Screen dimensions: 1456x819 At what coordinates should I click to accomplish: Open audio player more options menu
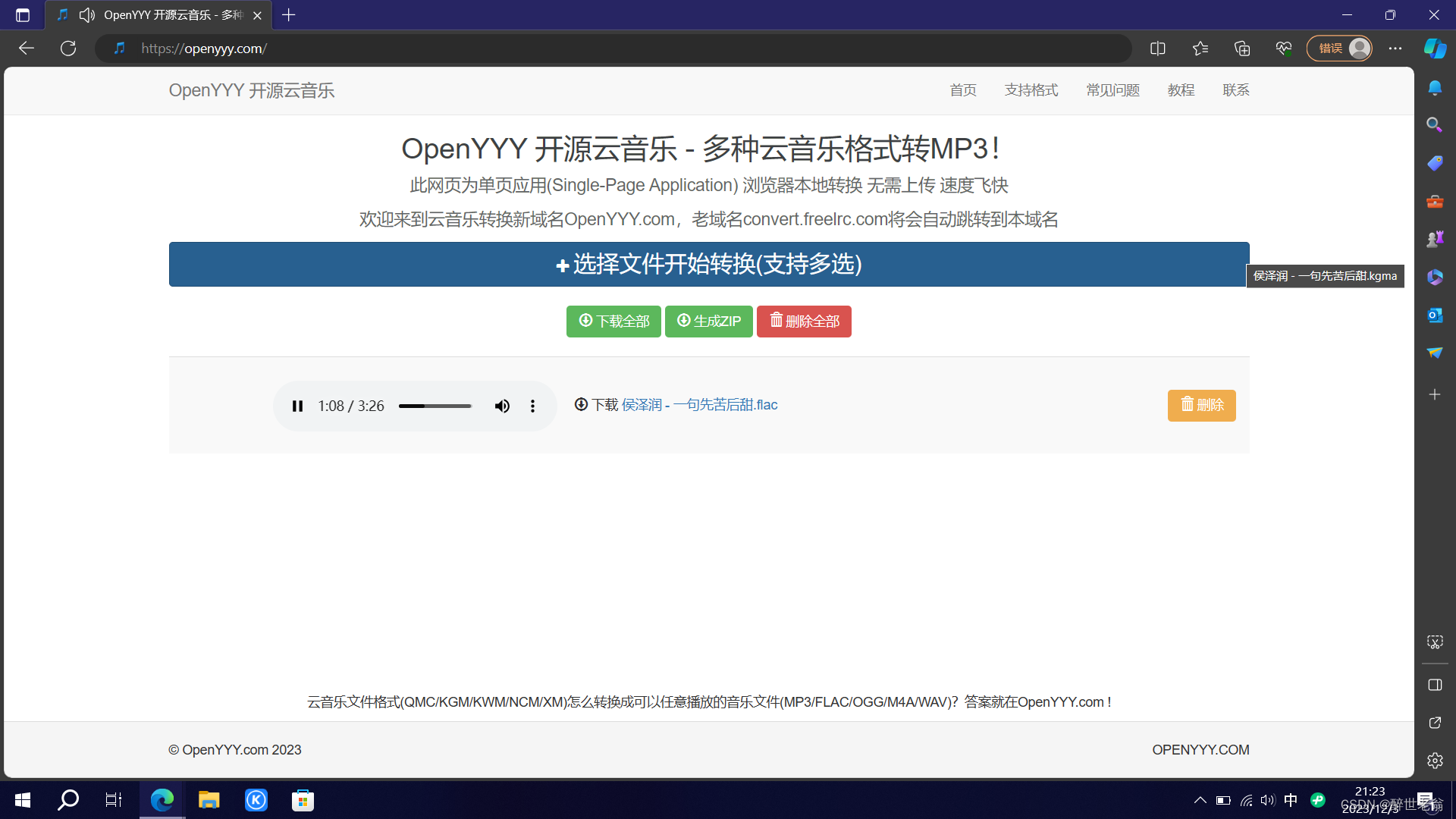(532, 406)
